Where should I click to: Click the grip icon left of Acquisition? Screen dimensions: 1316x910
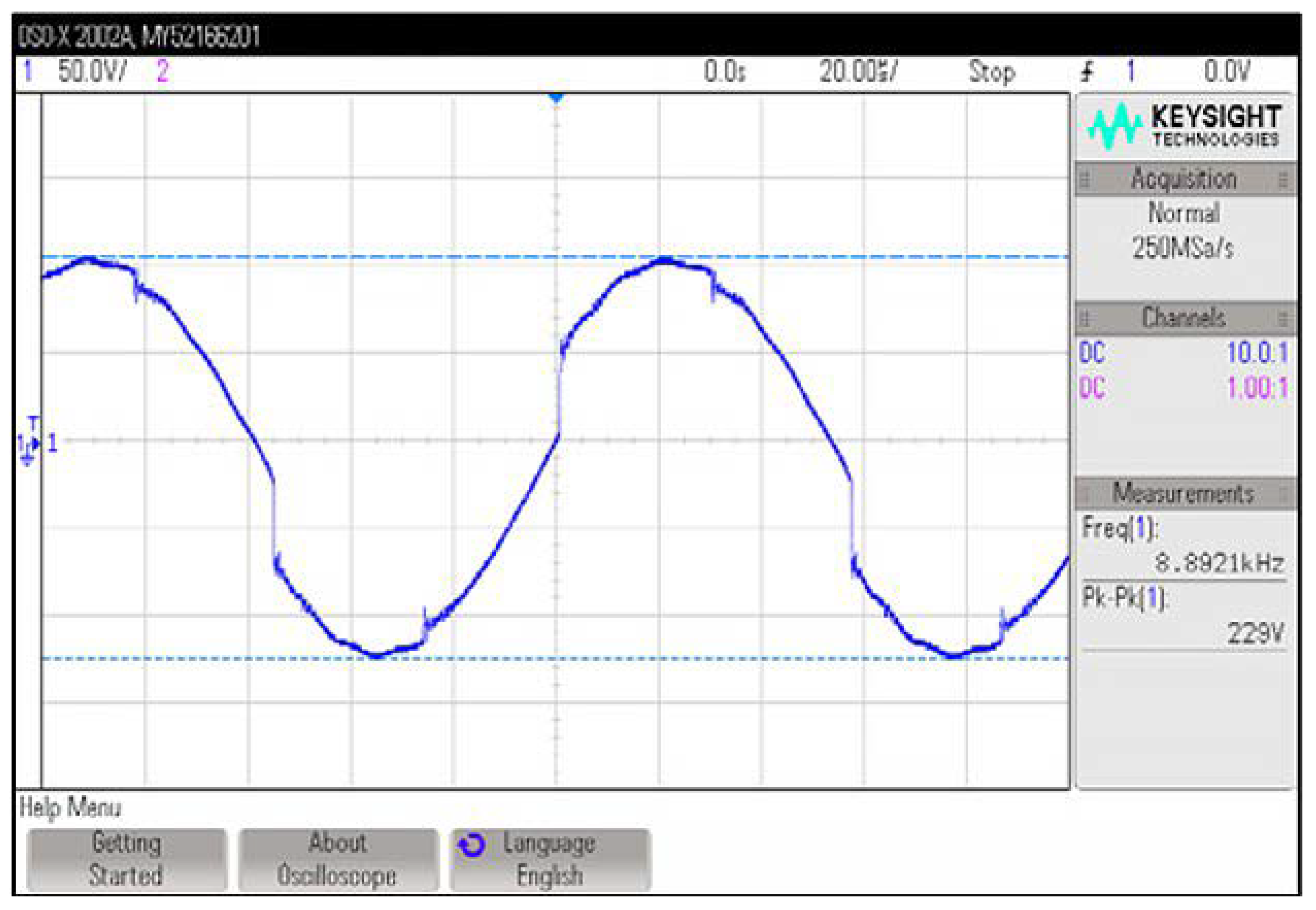[x=1084, y=180]
